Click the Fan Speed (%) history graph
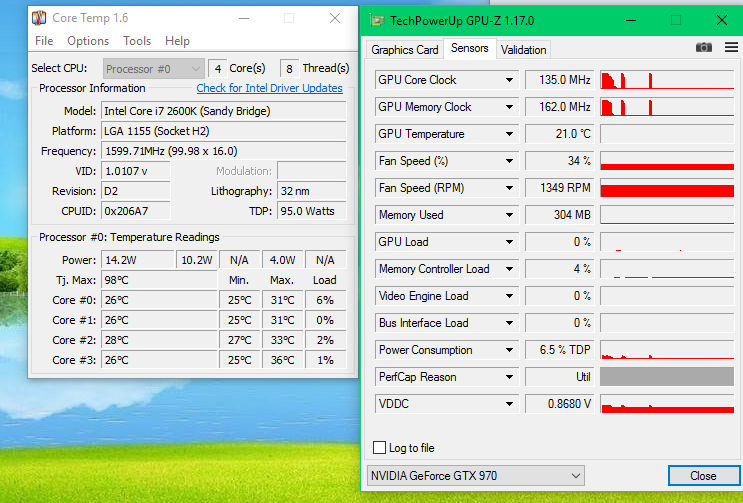 [667, 161]
